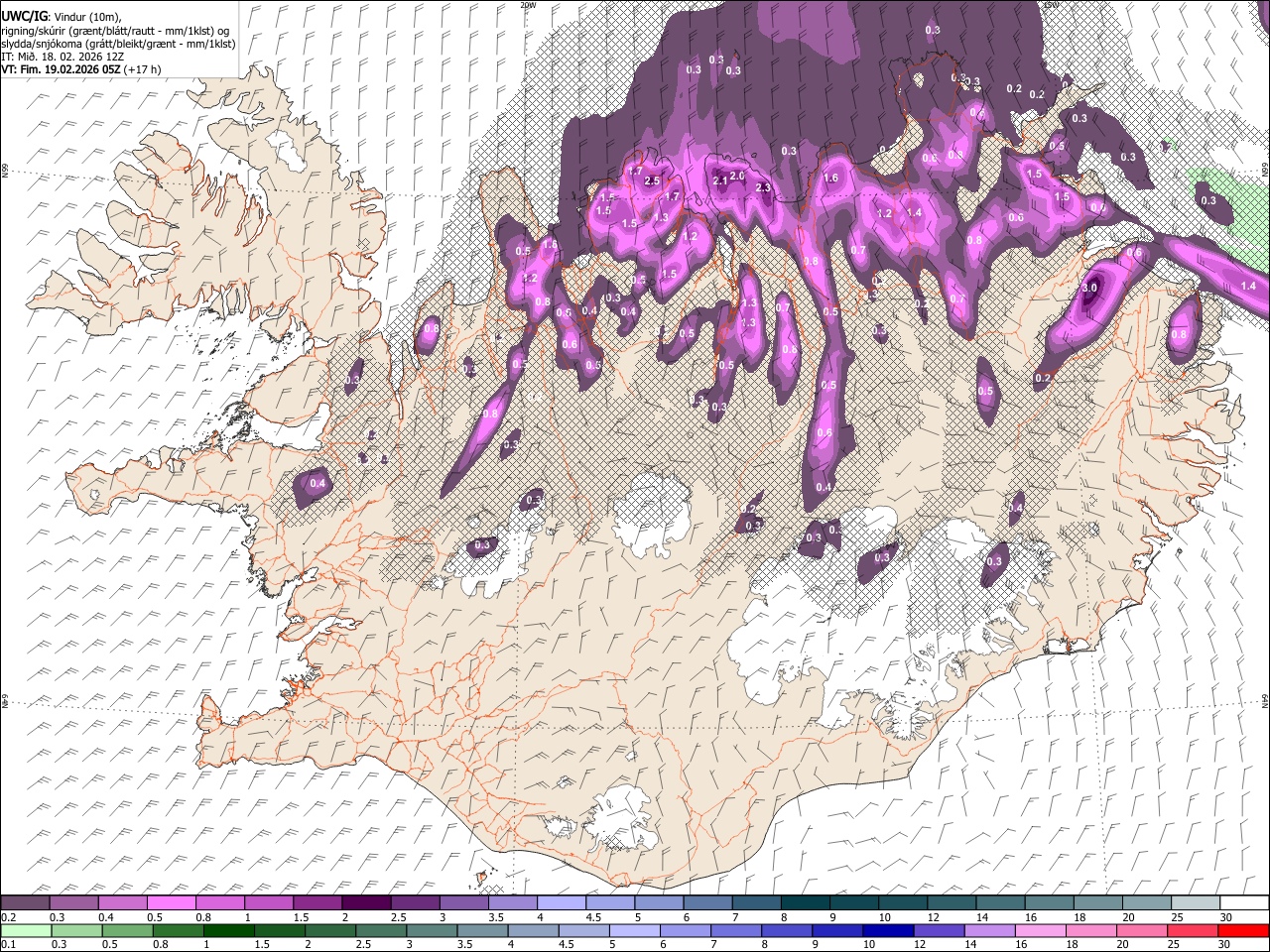This screenshot has height=952, width=1270.
Task: Select the 2.0 precipitation label on the map
Action: (x=737, y=176)
